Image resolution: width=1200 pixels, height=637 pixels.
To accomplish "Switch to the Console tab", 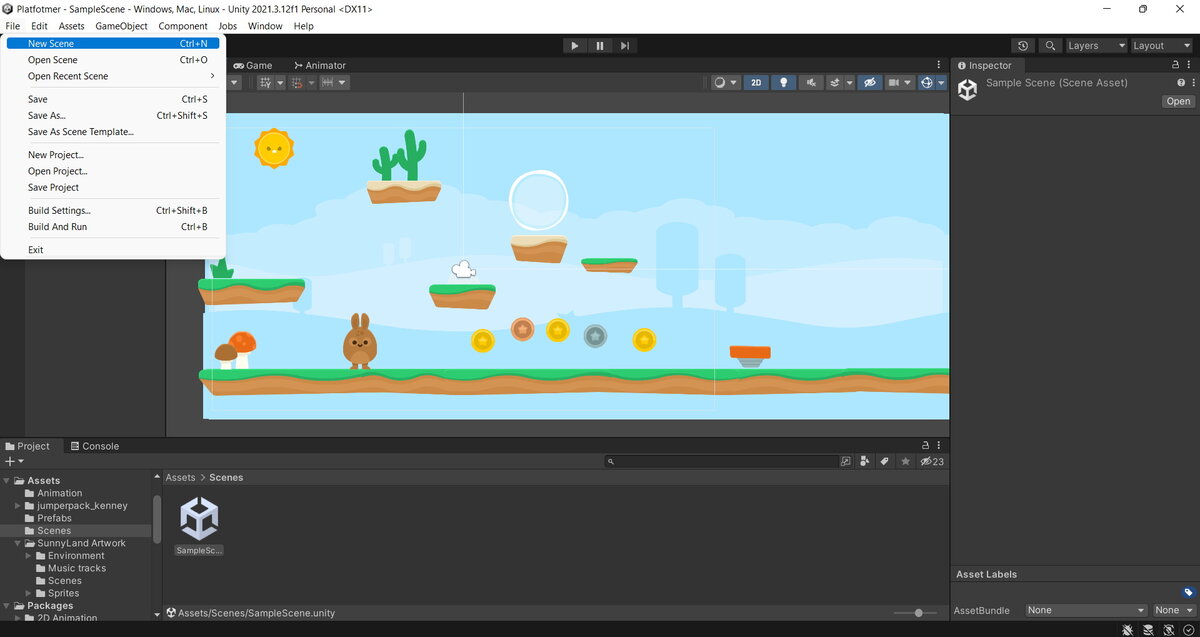I will pyautogui.click(x=94, y=446).
